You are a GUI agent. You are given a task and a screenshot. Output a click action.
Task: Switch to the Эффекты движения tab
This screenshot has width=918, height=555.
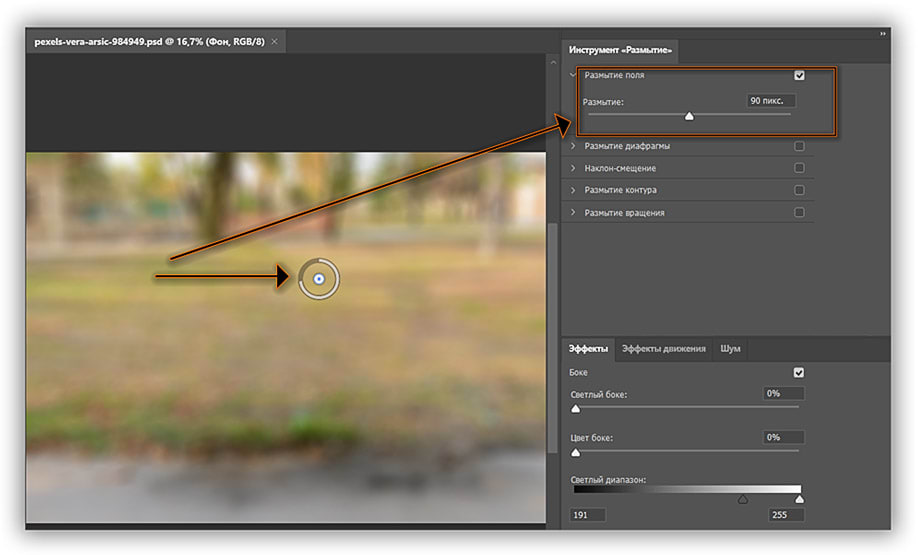[x=663, y=349]
